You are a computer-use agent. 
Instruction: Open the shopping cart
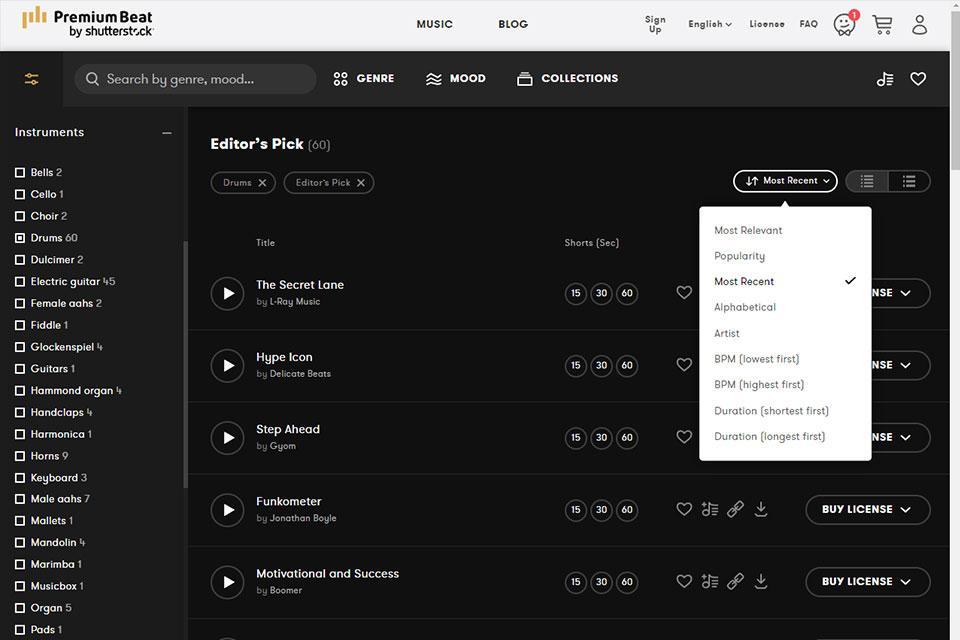[x=882, y=24]
